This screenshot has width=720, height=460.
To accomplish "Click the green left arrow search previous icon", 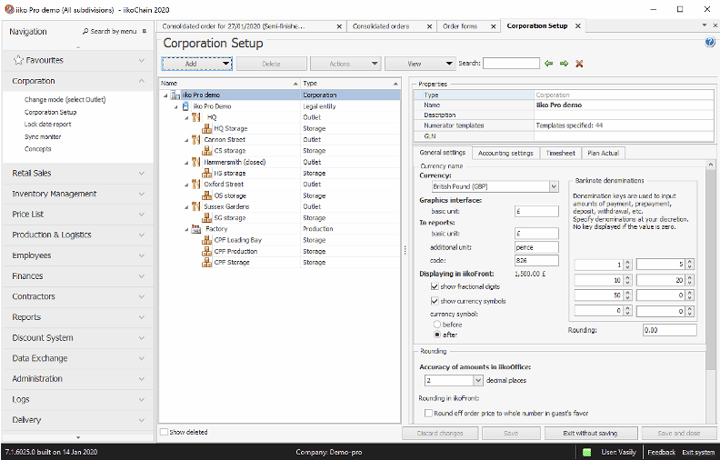I will point(548,64).
